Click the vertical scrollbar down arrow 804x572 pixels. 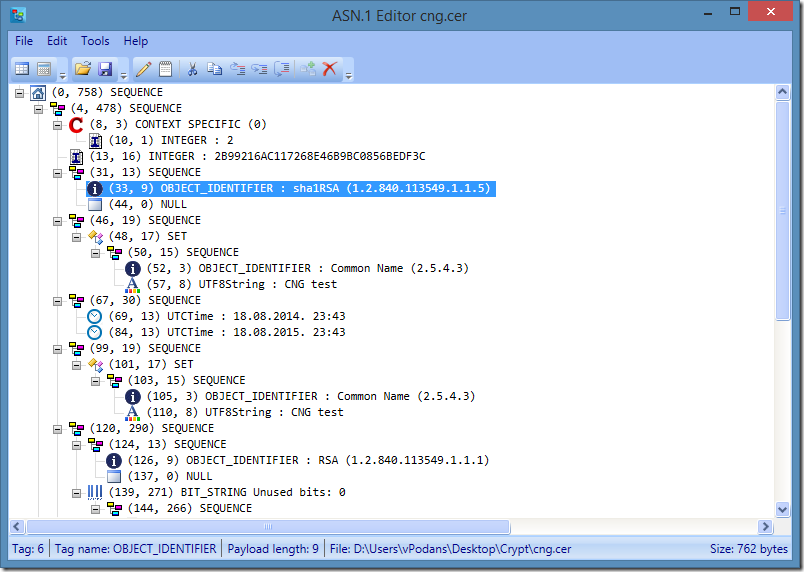point(783,509)
